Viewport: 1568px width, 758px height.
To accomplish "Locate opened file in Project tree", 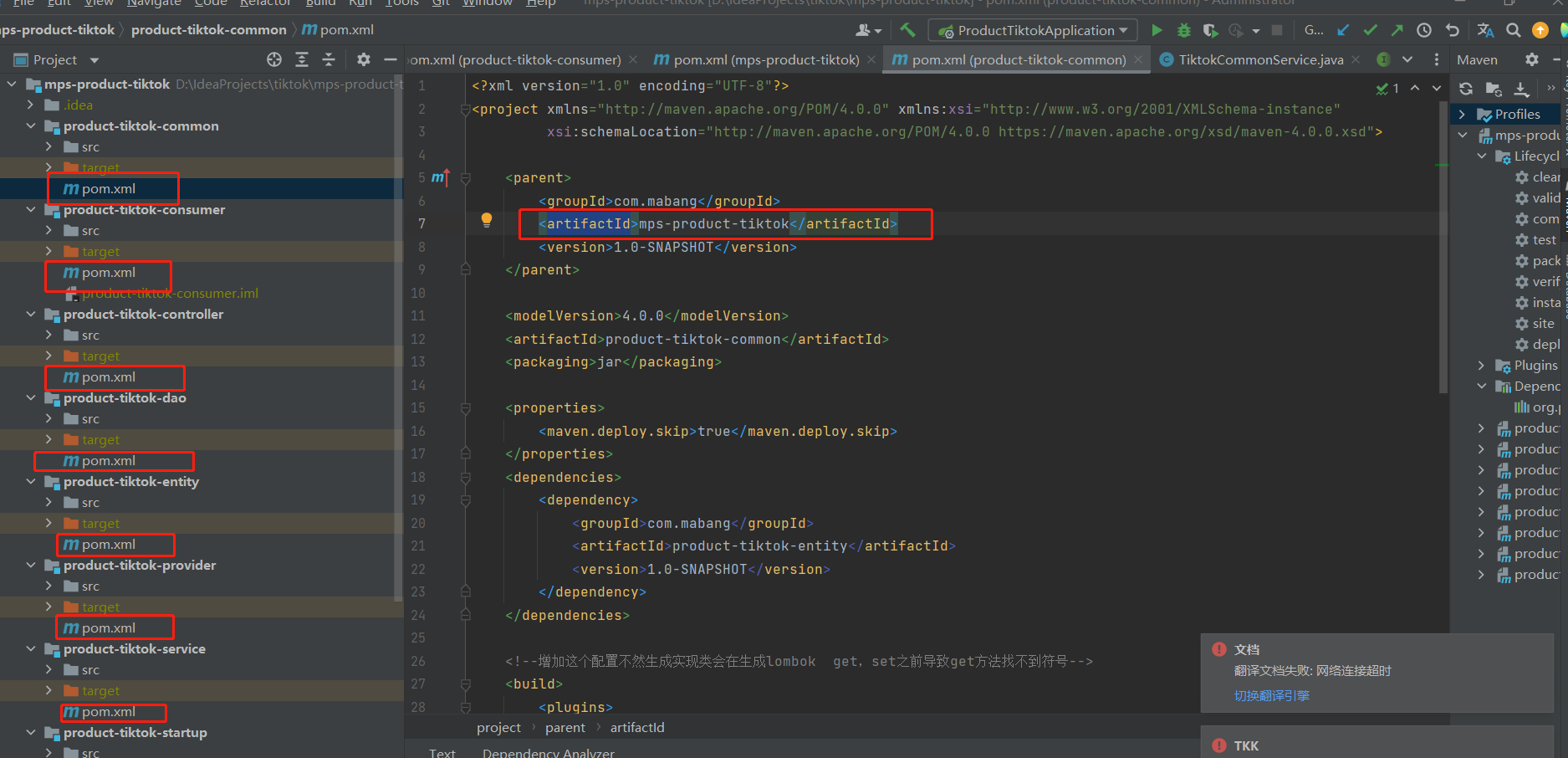I will [x=274, y=59].
